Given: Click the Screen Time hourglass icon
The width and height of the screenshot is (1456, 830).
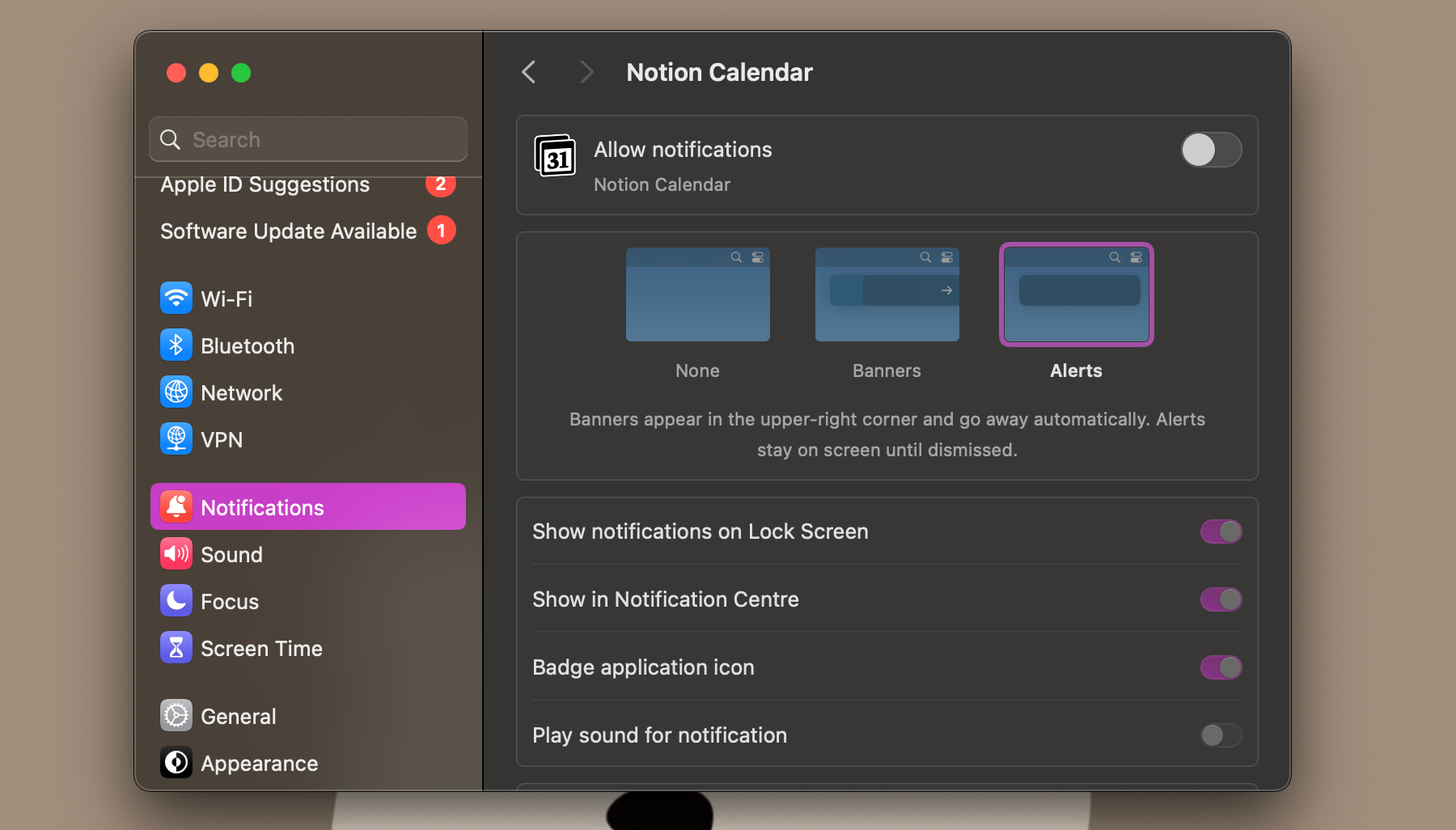Looking at the screenshot, I should (176, 647).
